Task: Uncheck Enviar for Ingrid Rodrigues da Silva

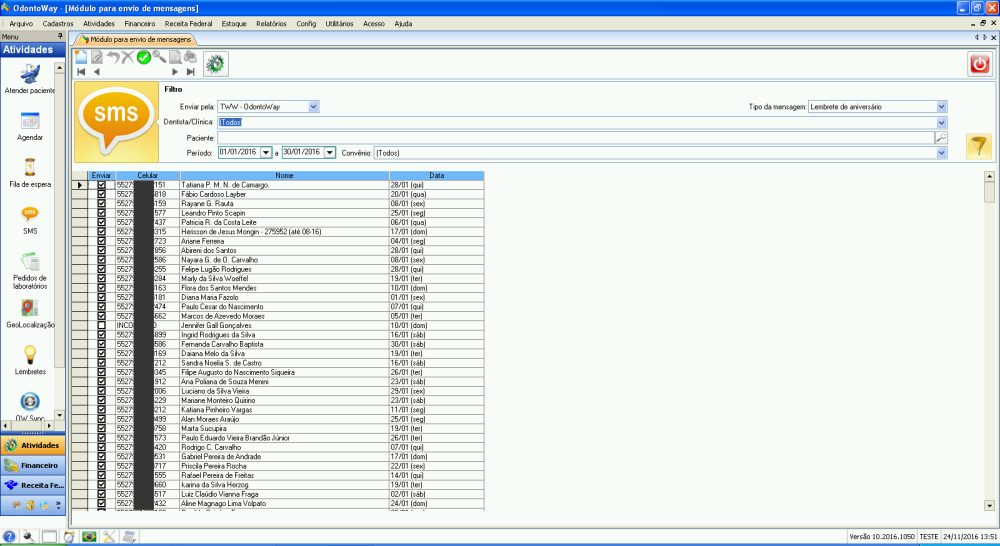Action: pos(101,335)
